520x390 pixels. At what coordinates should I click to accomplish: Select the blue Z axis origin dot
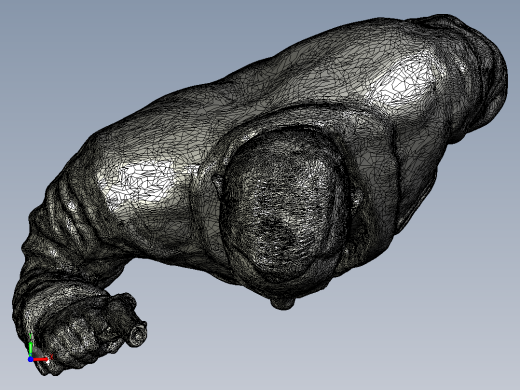tap(30, 359)
